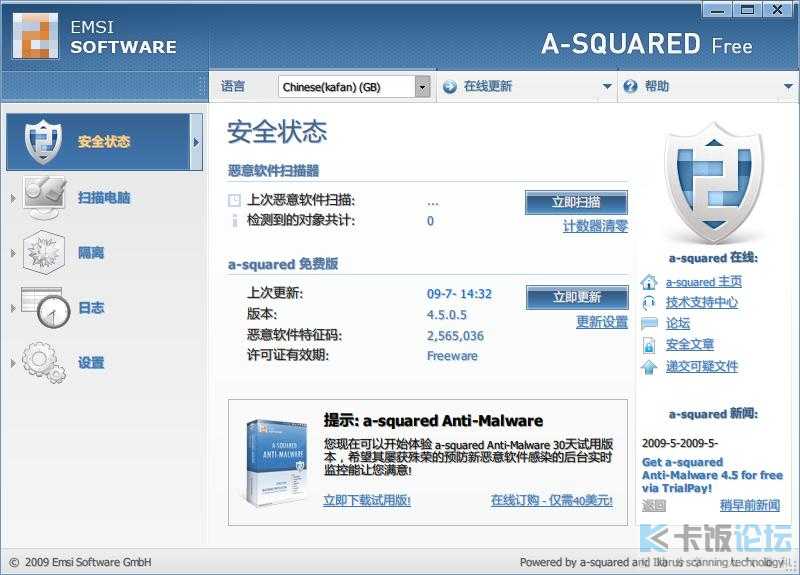Select the 安全状态 sidebar item
The image size is (800, 575).
[104, 142]
